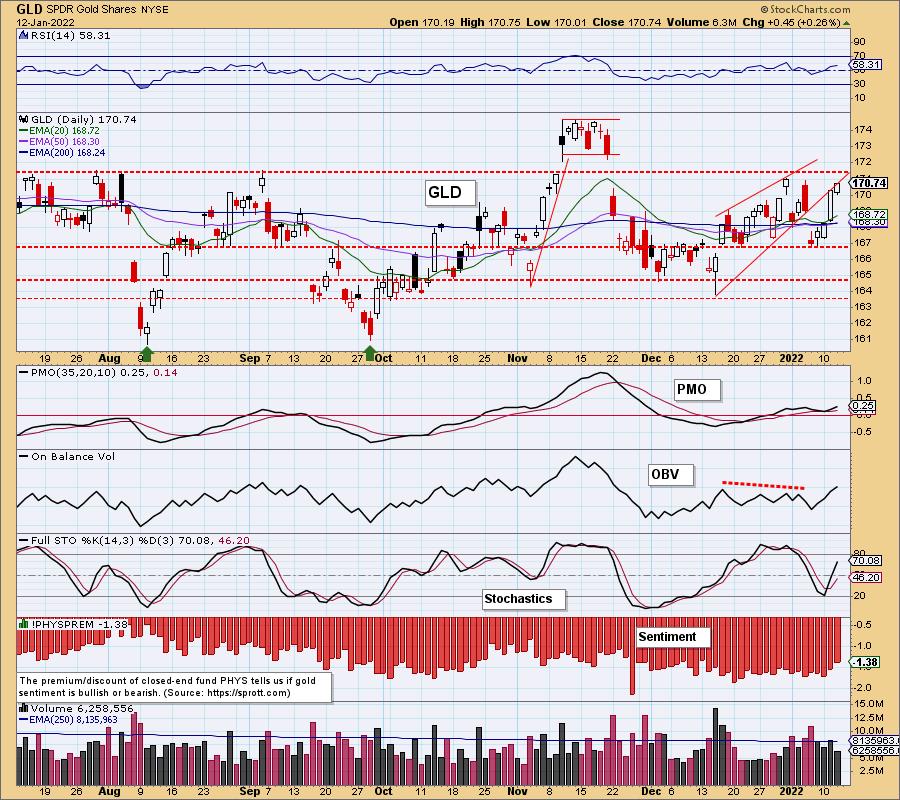Click the PMO(35,20,10) panel label
Viewport: 900px width, 800px height.
pyautogui.click(x=99, y=372)
